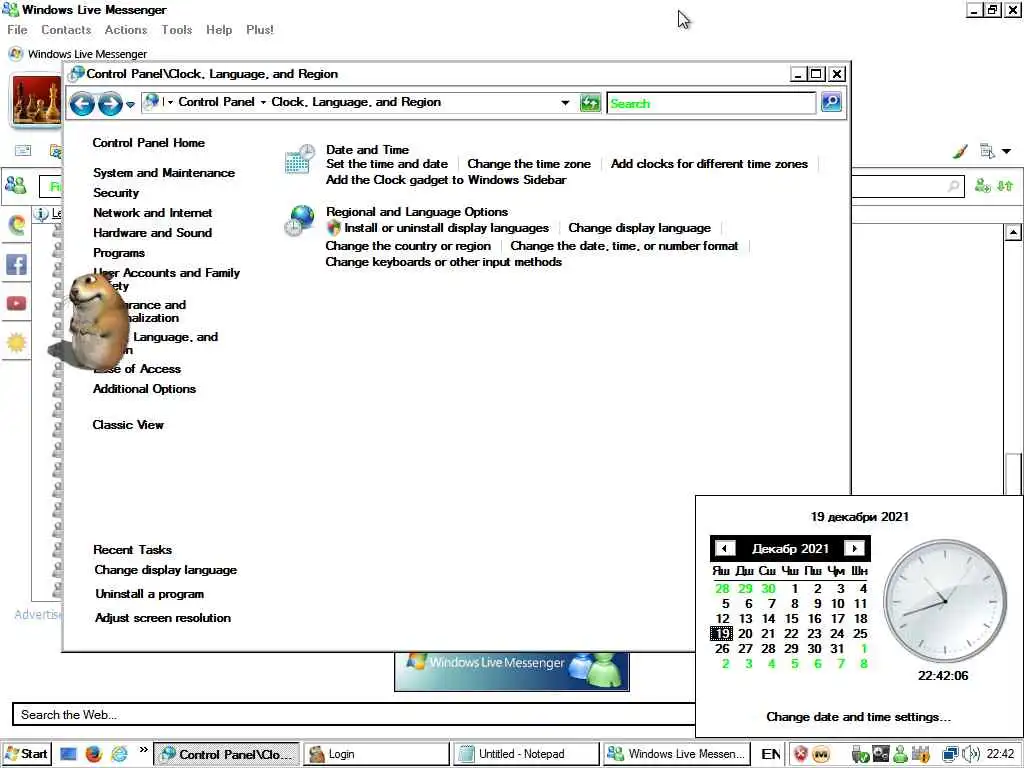The width and height of the screenshot is (1024, 768).
Task: Click the Декабр 2021 month title
Action: tap(790, 549)
